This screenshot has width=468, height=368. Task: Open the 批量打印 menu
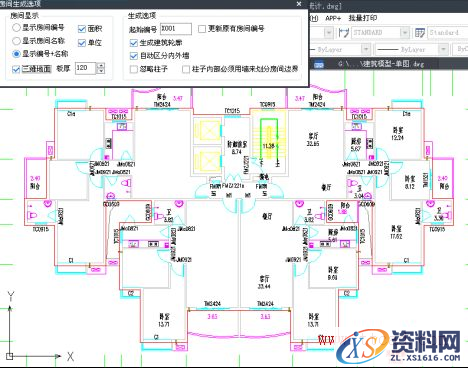(363, 18)
